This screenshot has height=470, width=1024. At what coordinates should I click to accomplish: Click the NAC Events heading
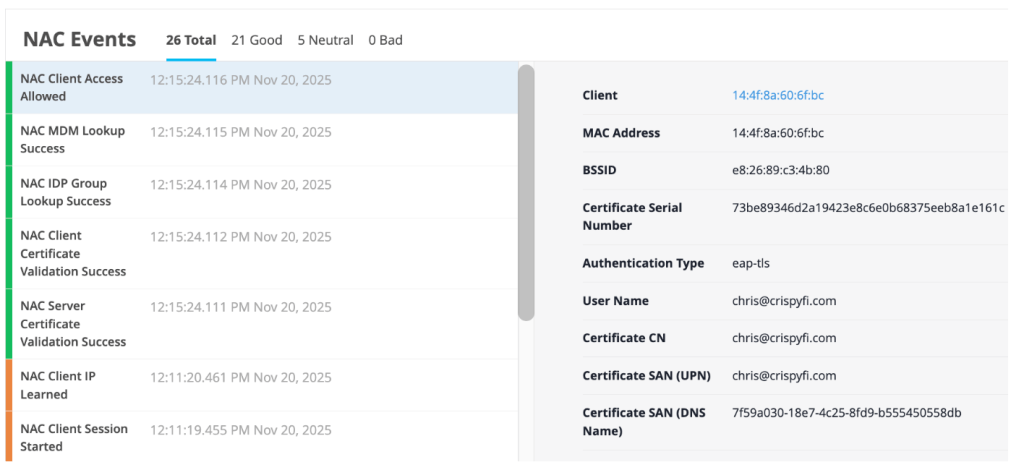pyautogui.click(x=79, y=40)
